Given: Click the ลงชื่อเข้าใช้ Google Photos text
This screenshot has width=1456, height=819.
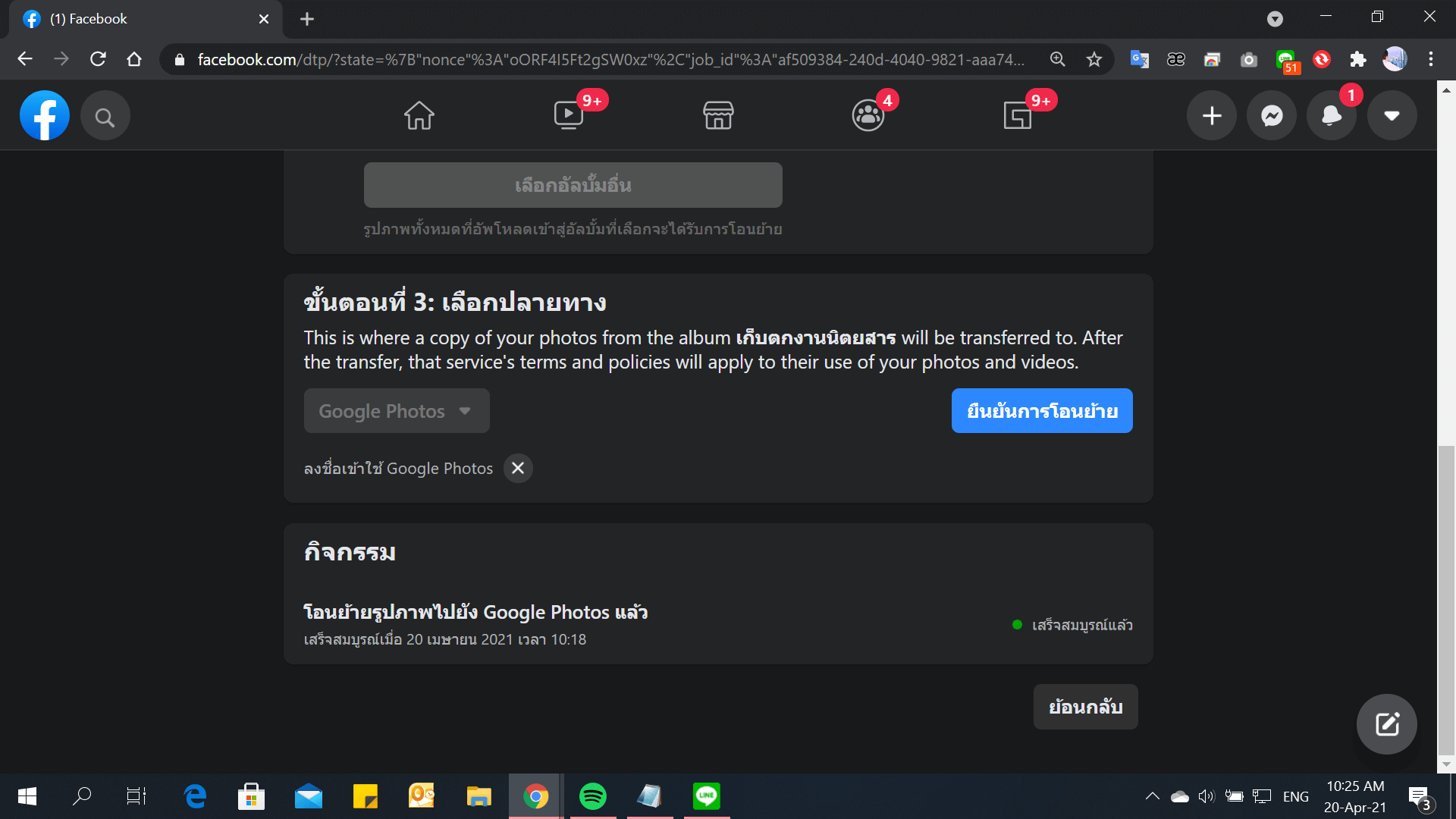Looking at the screenshot, I should coord(398,469).
